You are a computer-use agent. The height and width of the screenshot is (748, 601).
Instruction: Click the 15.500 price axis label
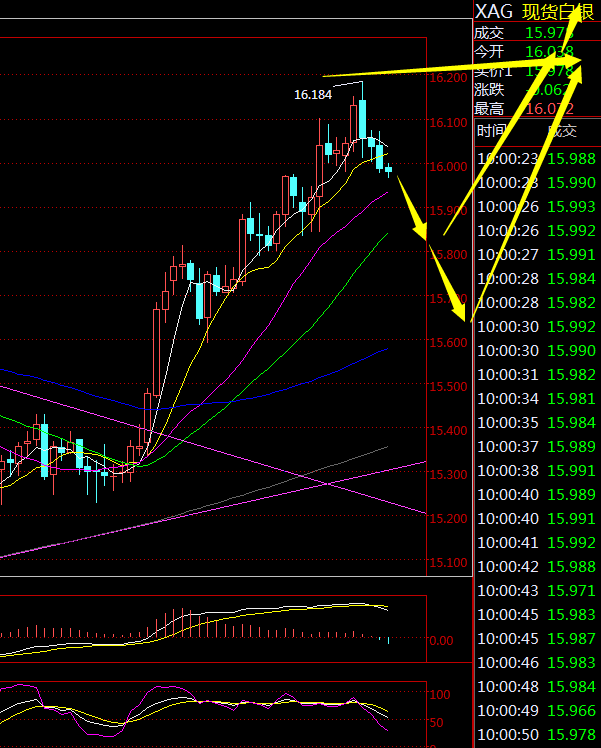click(448, 386)
